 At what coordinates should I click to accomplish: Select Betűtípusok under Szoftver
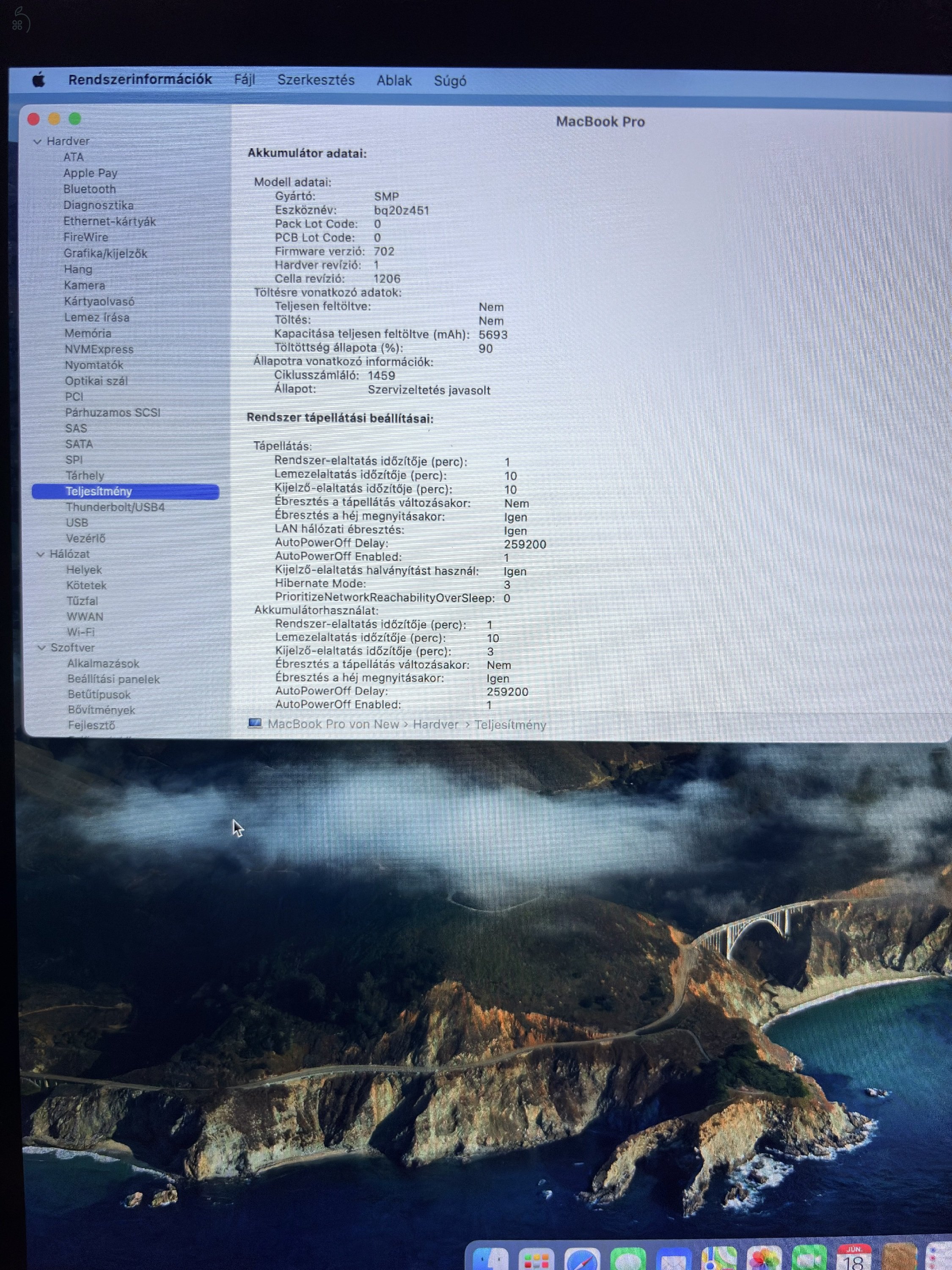tap(99, 694)
